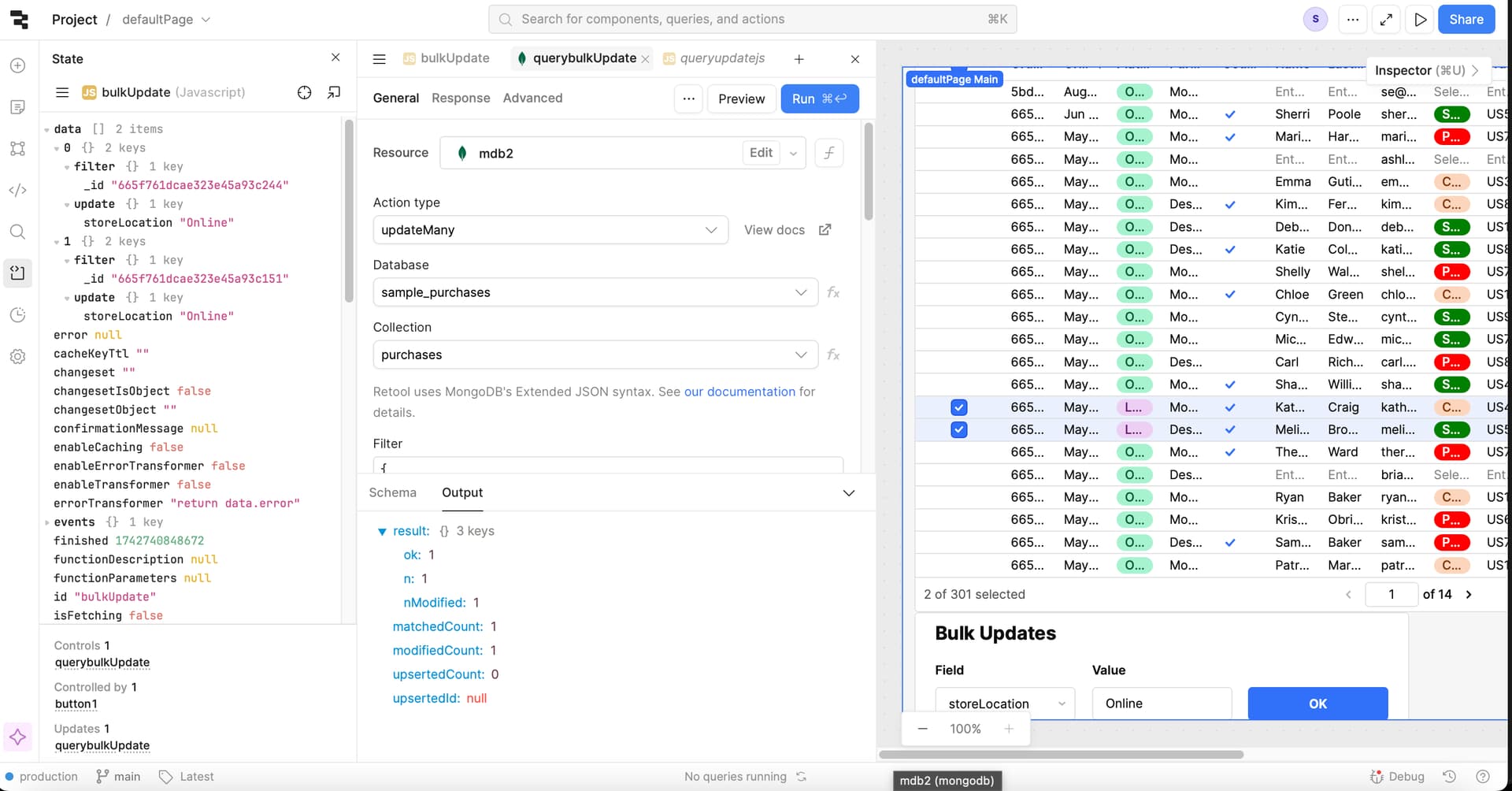Click the minus zoom control near 100%

(x=922, y=729)
